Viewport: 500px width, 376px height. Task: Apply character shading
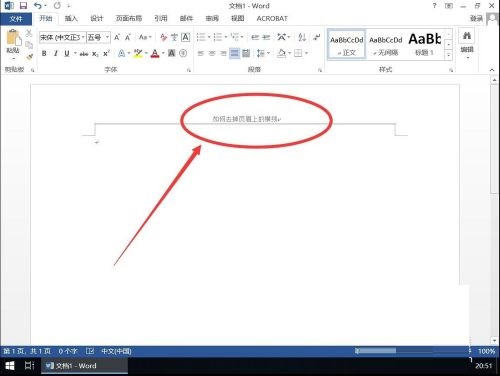[172, 53]
